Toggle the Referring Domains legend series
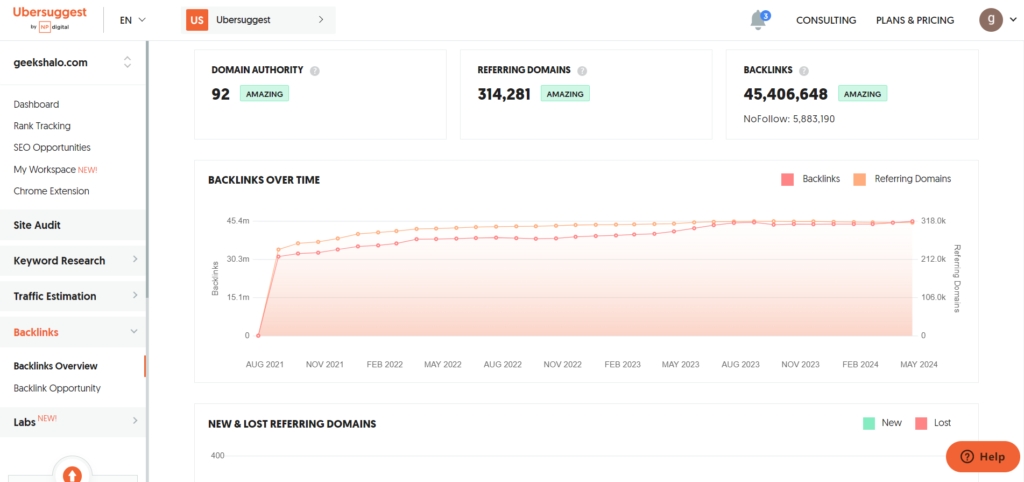This screenshot has width=1024, height=482. coord(902,179)
